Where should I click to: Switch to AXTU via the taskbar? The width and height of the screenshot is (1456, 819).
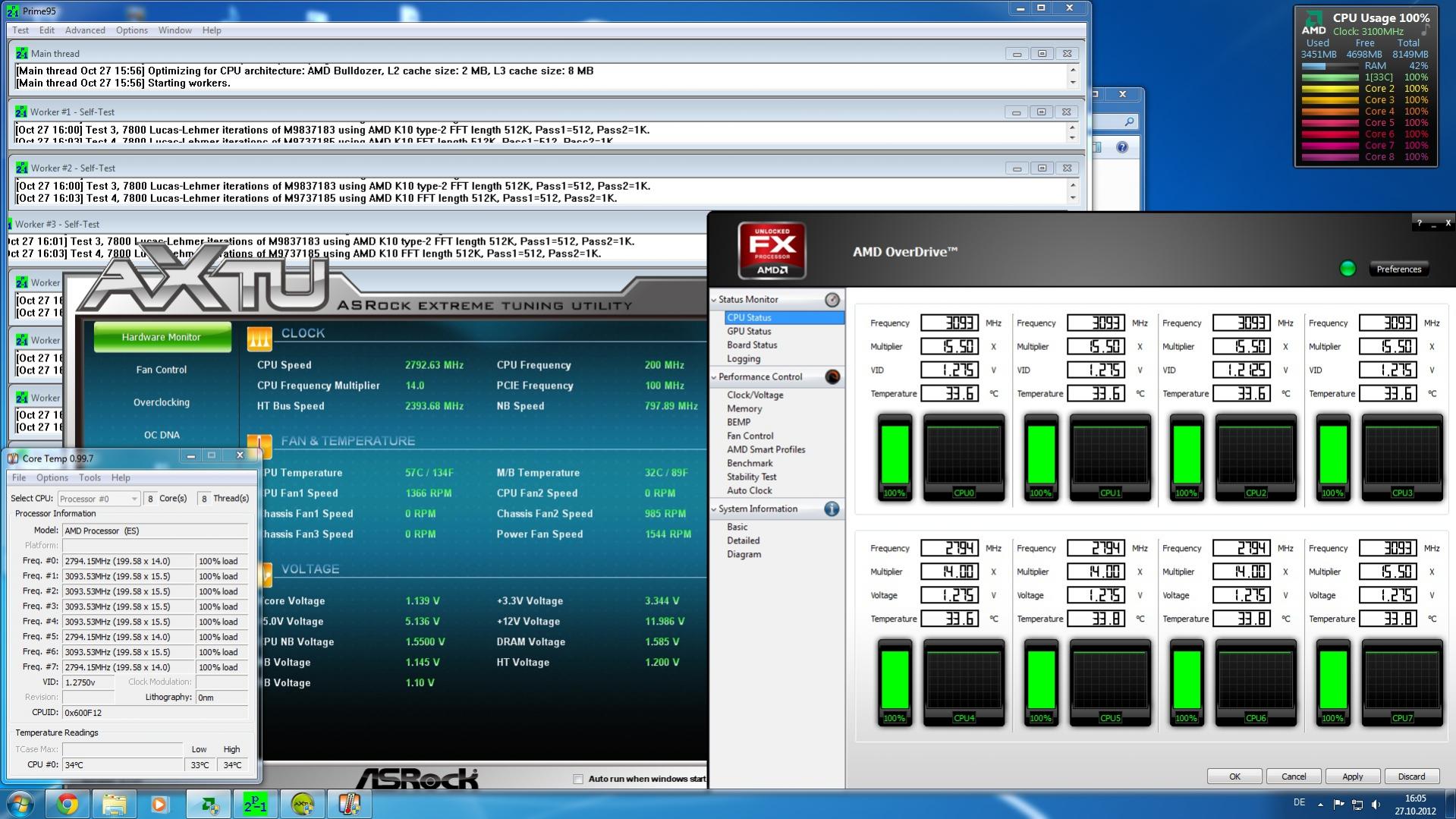tap(303, 804)
